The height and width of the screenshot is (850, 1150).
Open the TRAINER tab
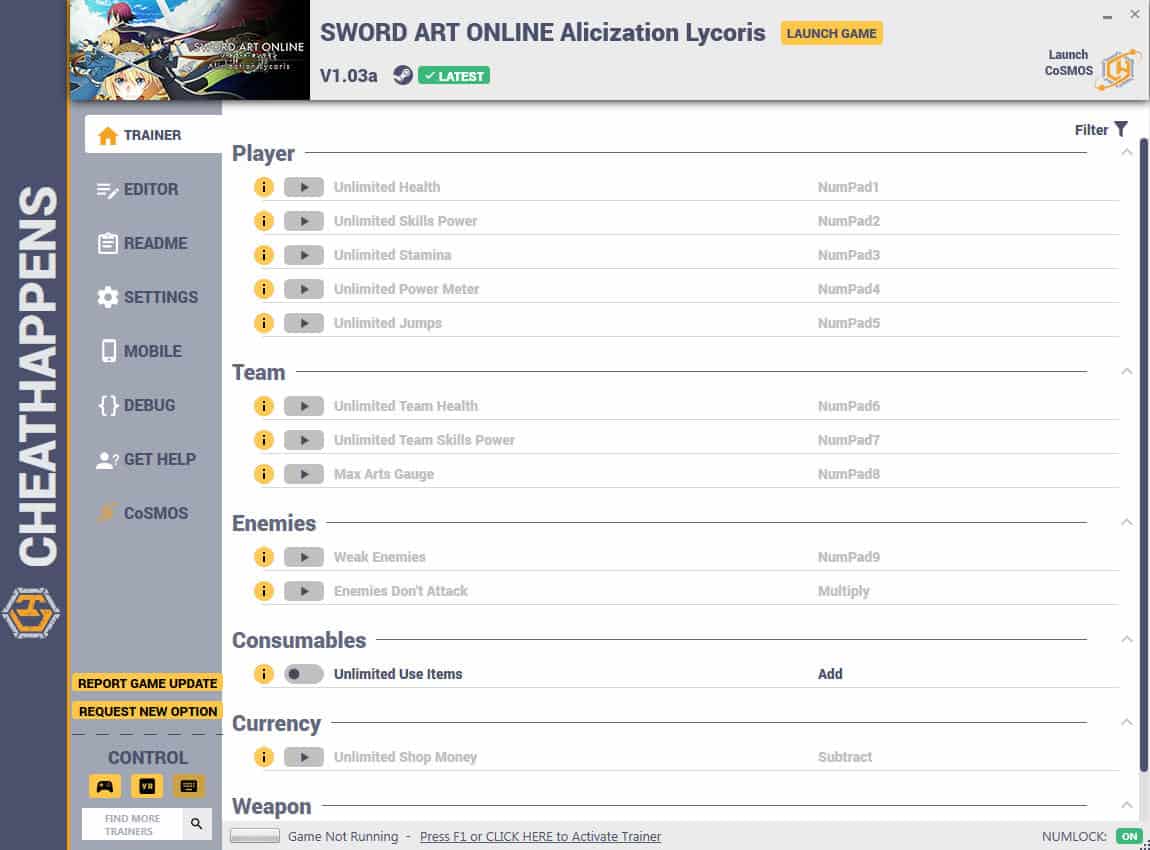(x=153, y=135)
